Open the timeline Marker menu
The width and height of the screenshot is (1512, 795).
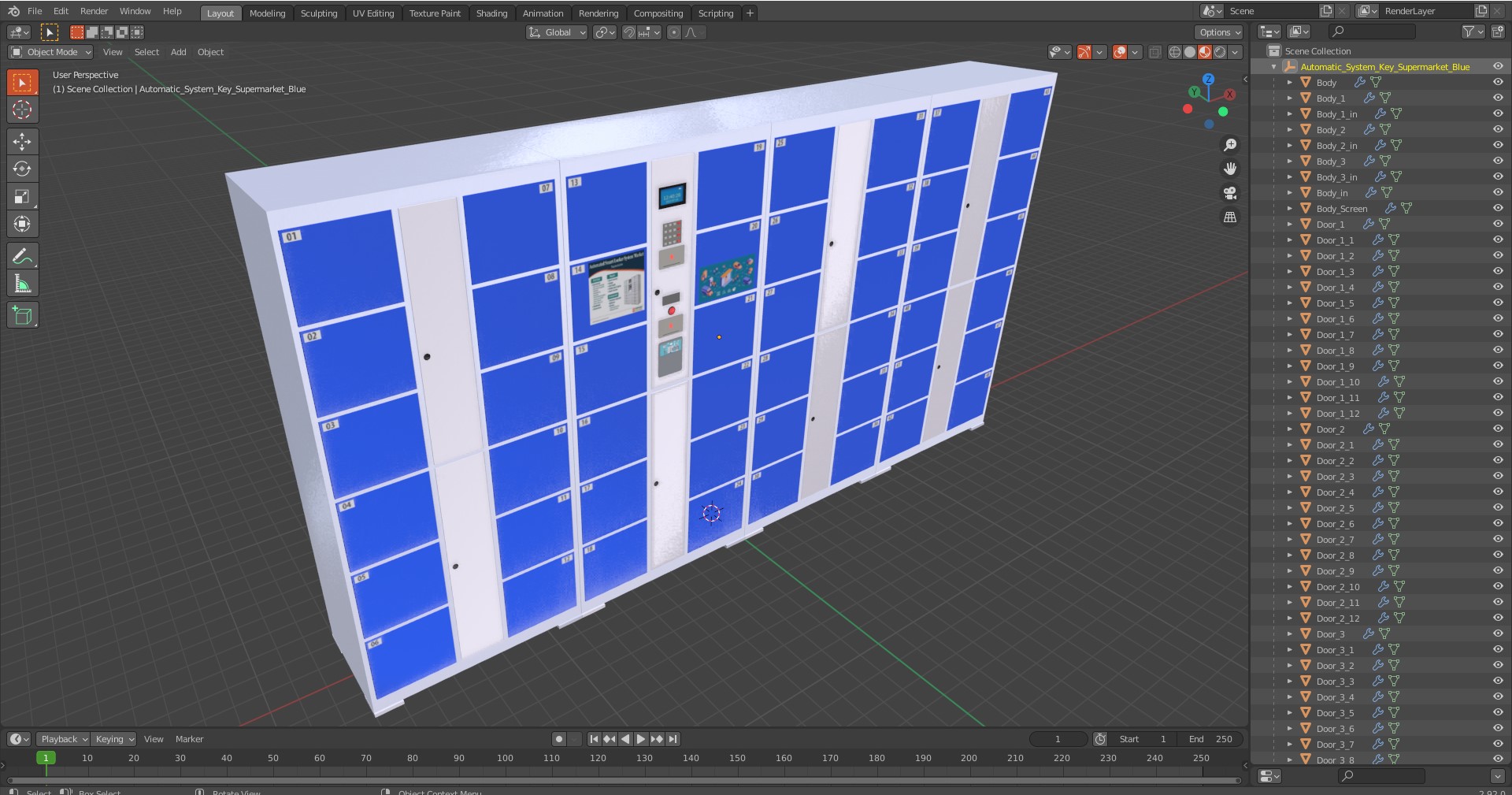[x=189, y=739]
